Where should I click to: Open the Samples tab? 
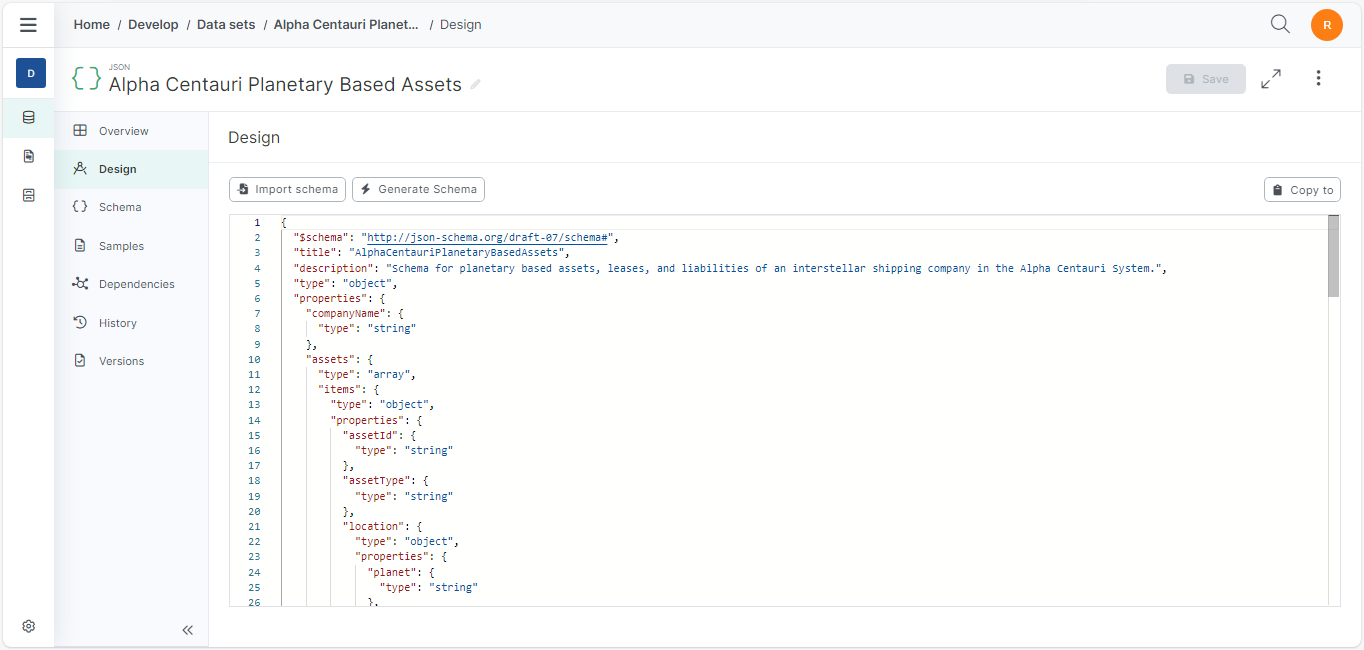[131, 246]
